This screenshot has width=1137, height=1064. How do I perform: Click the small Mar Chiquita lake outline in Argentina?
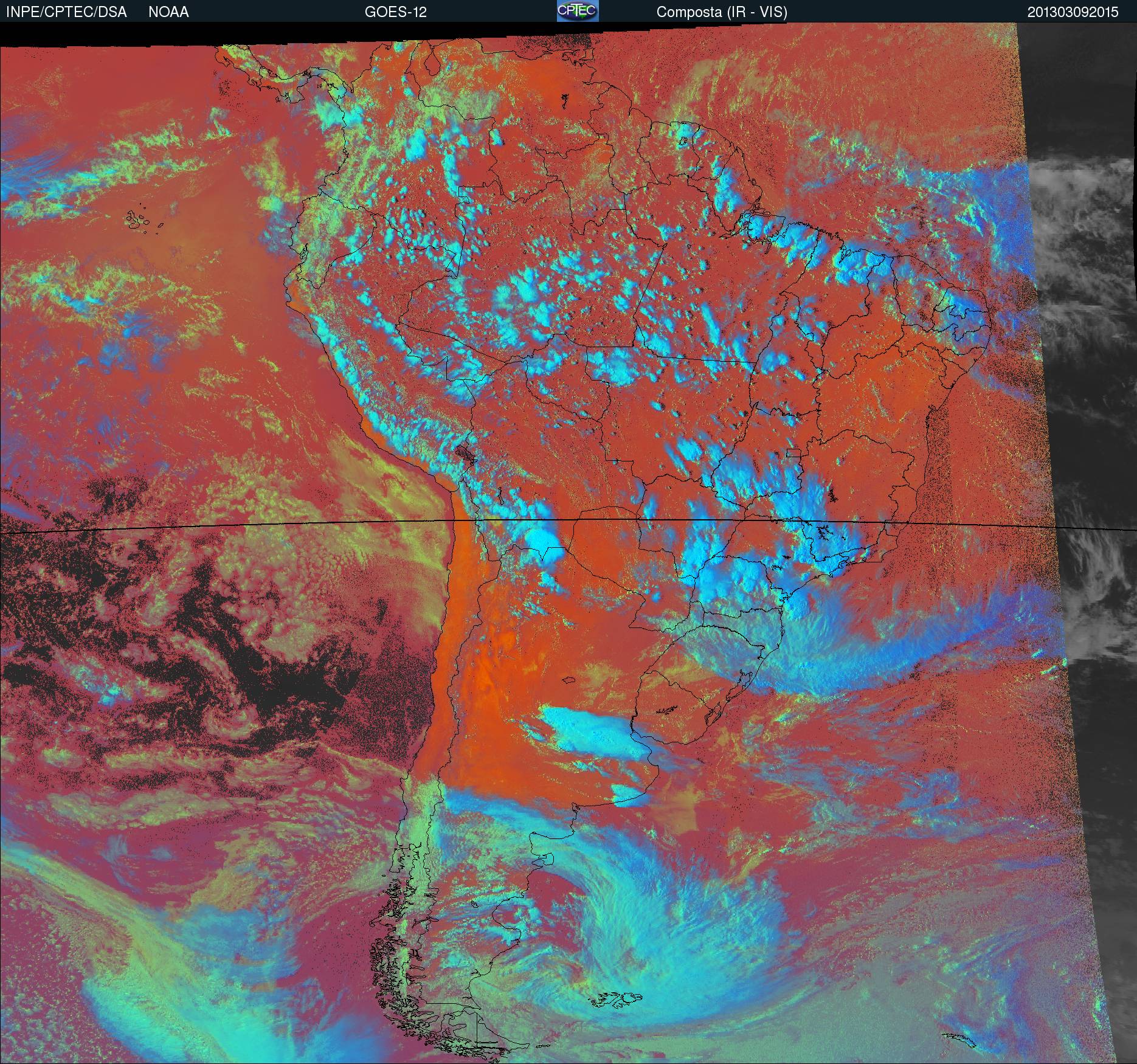click(569, 682)
